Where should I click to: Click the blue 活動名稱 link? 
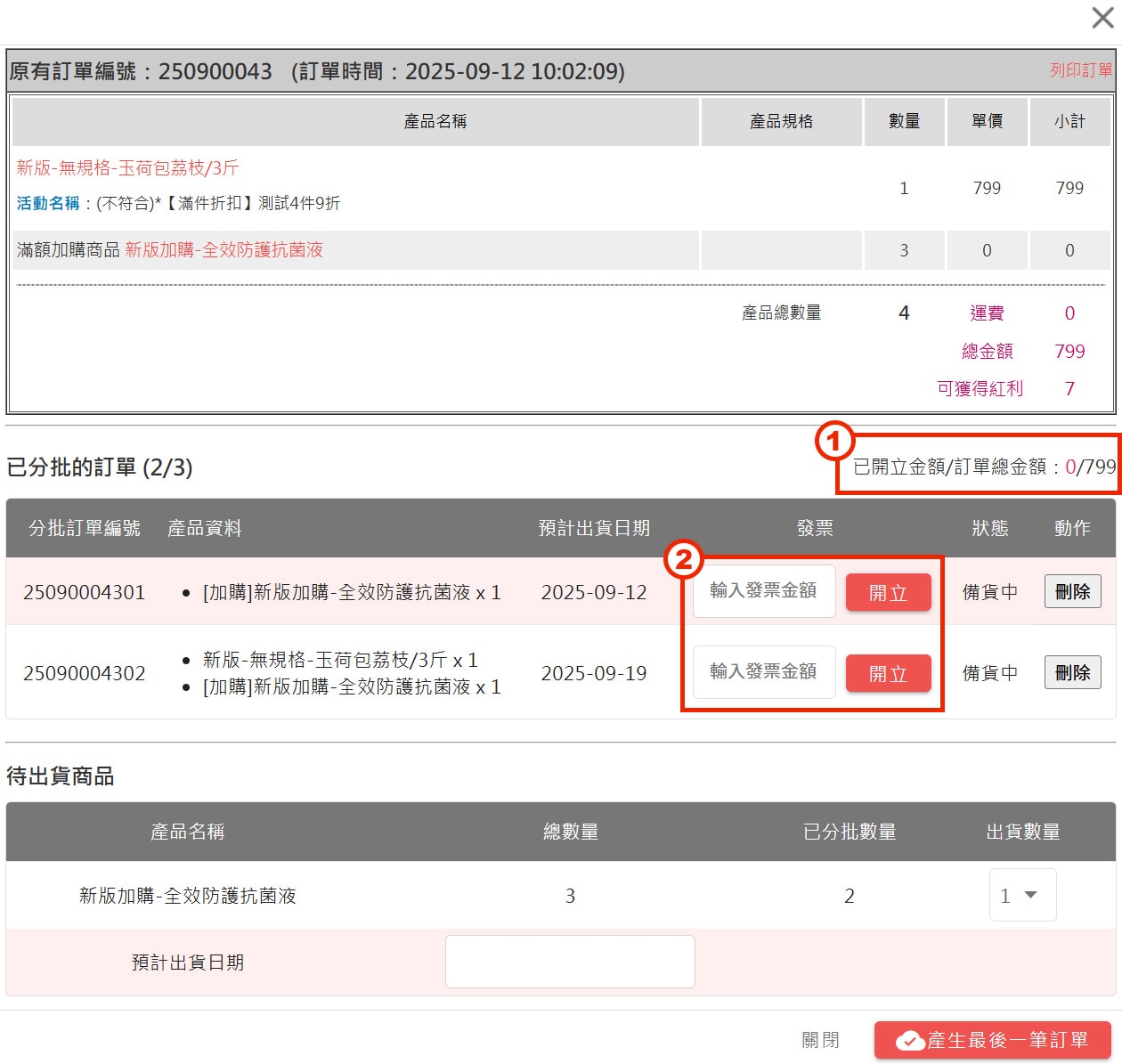coord(48,203)
